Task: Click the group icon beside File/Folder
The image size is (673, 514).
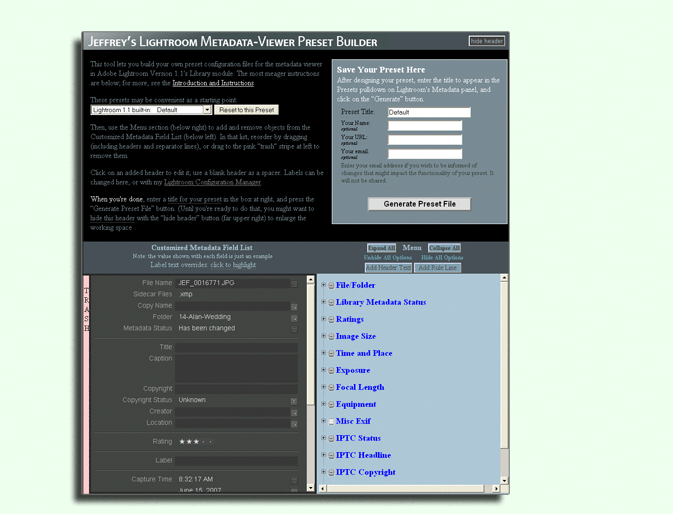Action: (x=331, y=285)
